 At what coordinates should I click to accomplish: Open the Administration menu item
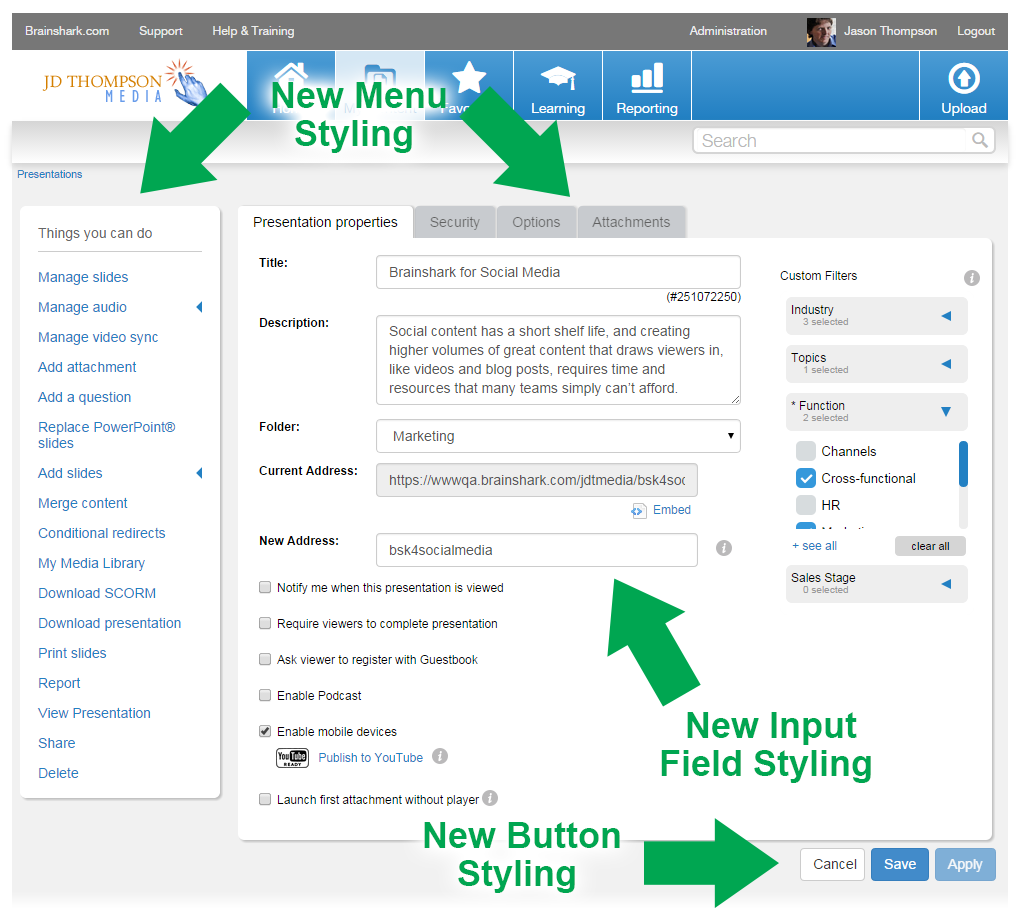tap(728, 31)
